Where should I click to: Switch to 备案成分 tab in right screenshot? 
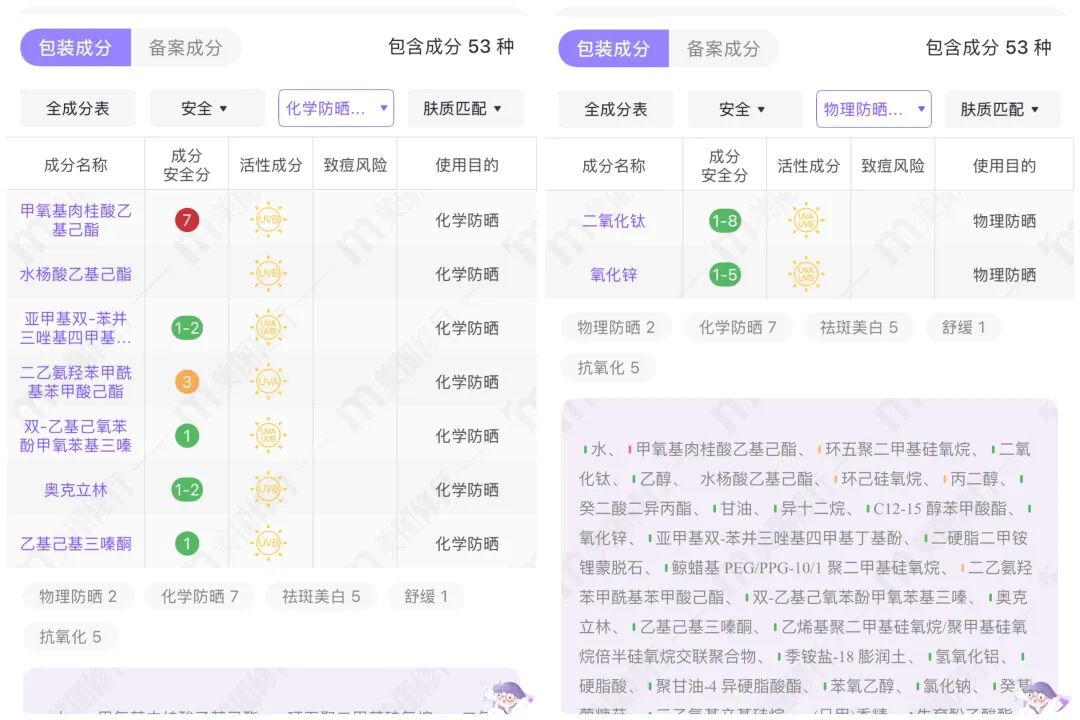(x=723, y=48)
